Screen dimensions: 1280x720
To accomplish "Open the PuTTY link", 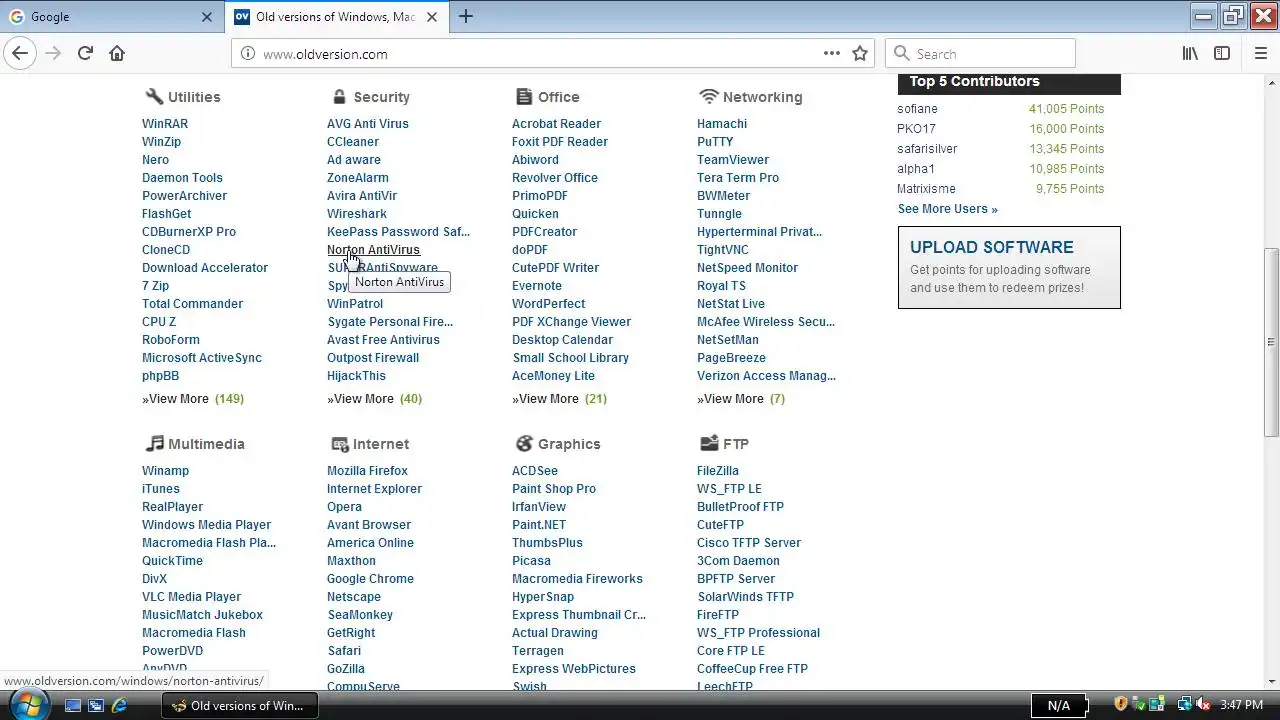I will point(715,142).
